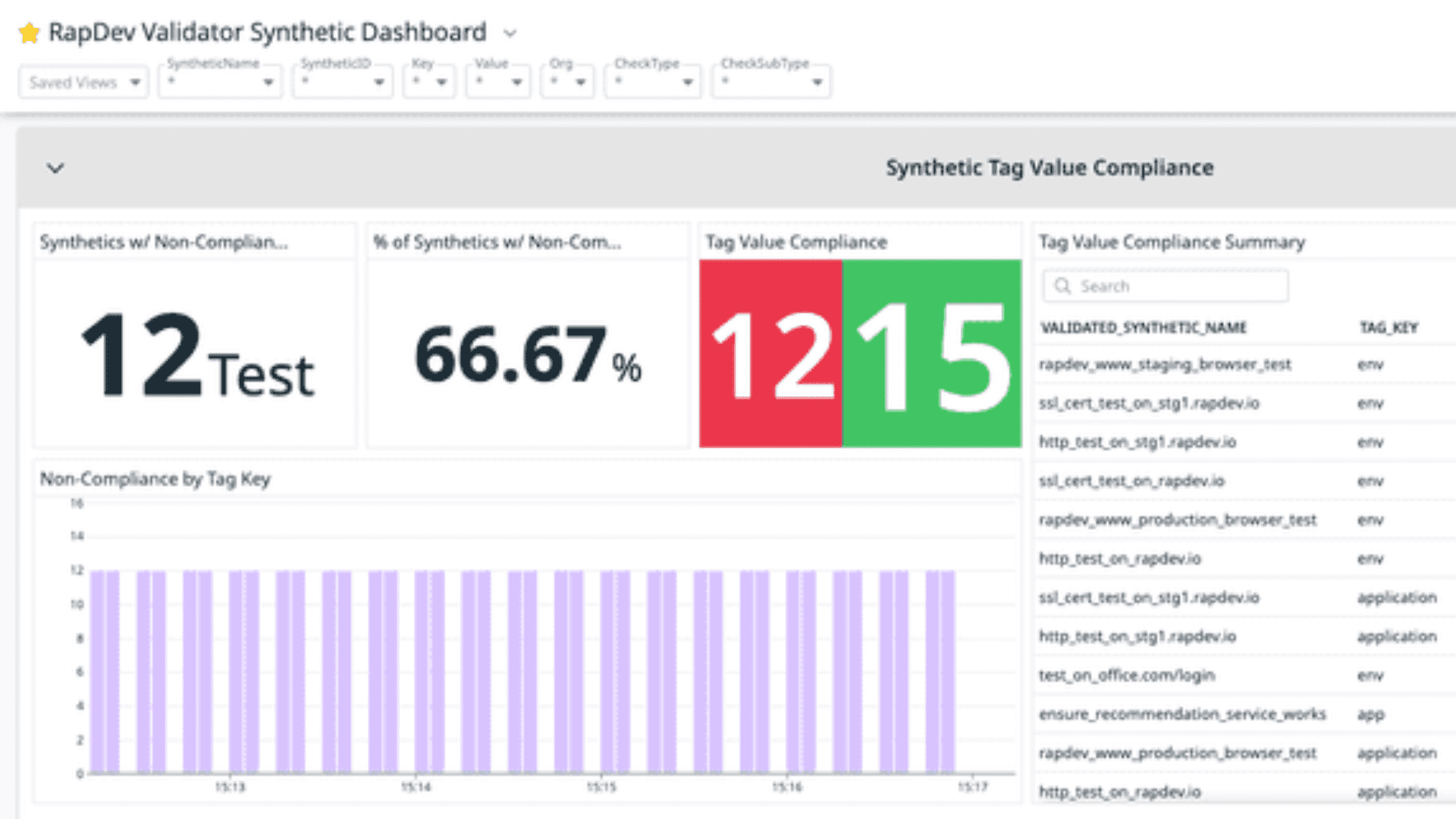Open the SyntheticID filter dropdown
This screenshot has height=819, width=1456.
point(343,82)
